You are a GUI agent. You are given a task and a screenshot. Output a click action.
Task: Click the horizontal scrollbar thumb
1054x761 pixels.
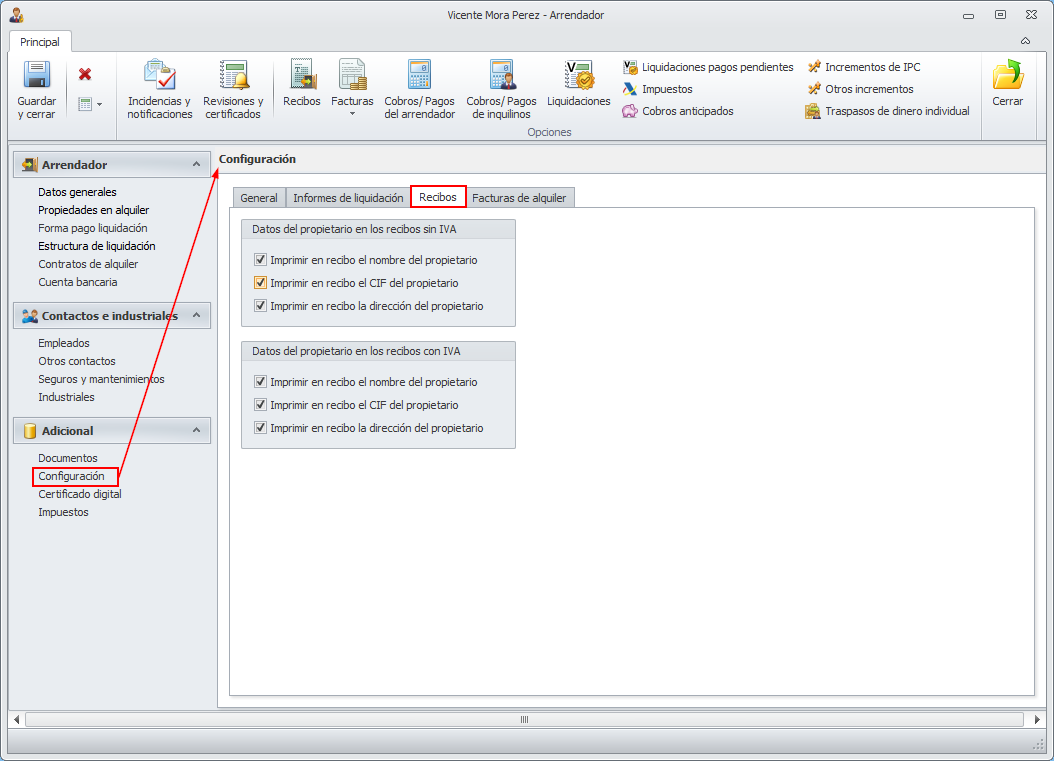(524, 719)
